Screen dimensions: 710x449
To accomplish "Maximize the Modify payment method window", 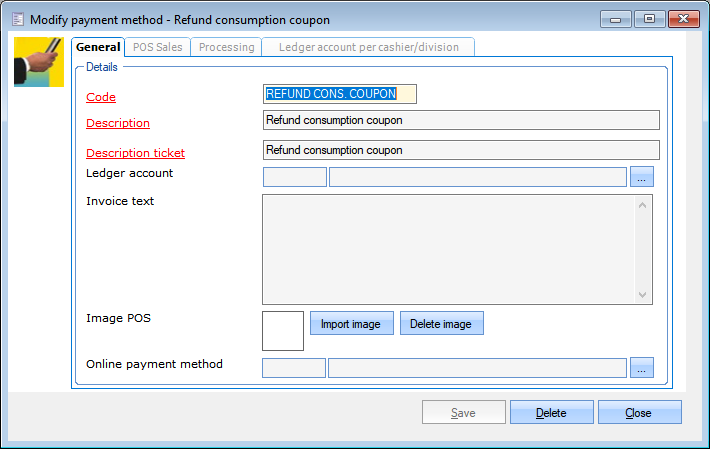I will coord(649,18).
